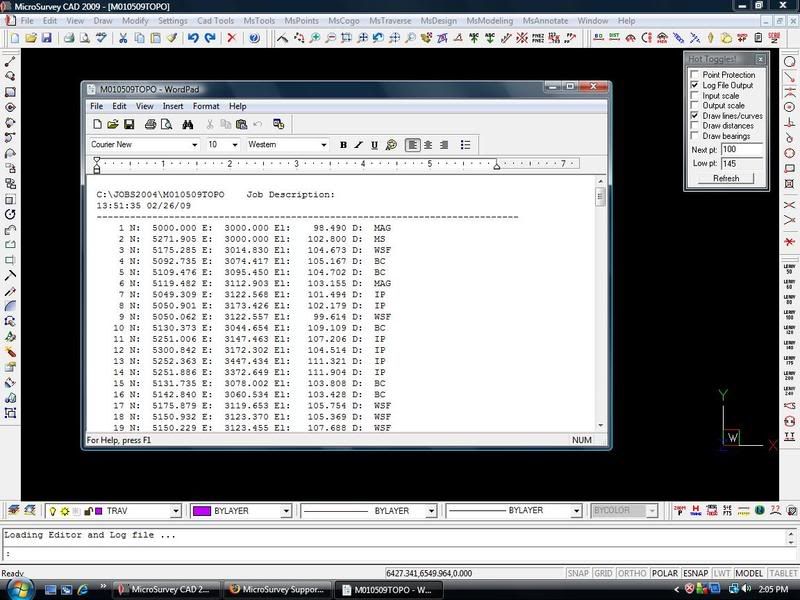800x600 pixels.
Task: Enable the Input scale checkbox
Action: (694, 95)
